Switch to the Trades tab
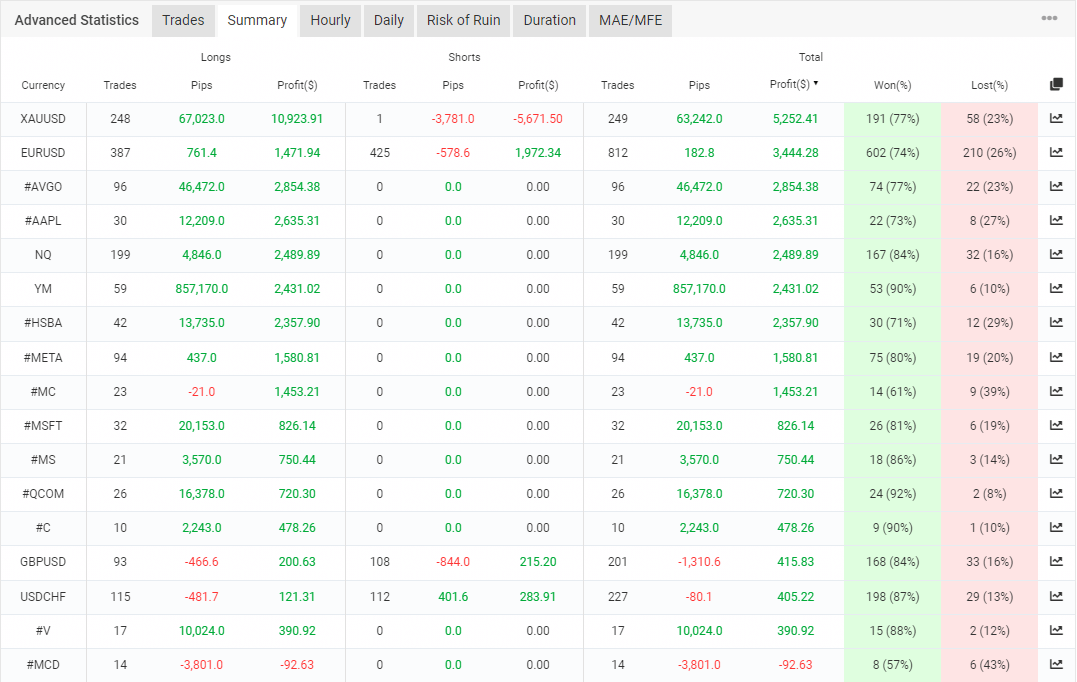 coord(183,21)
